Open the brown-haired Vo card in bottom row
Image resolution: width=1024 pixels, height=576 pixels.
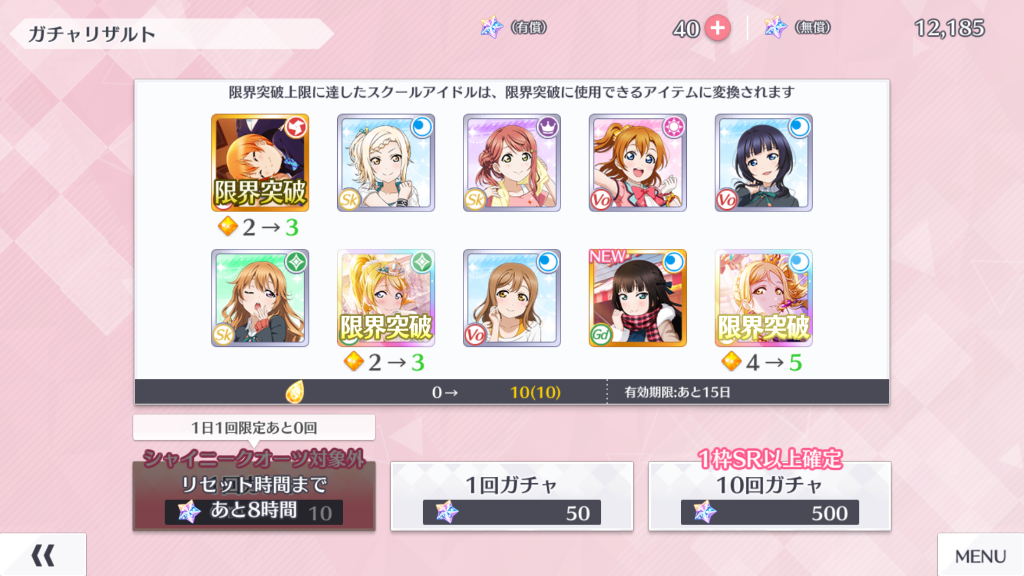[512, 298]
